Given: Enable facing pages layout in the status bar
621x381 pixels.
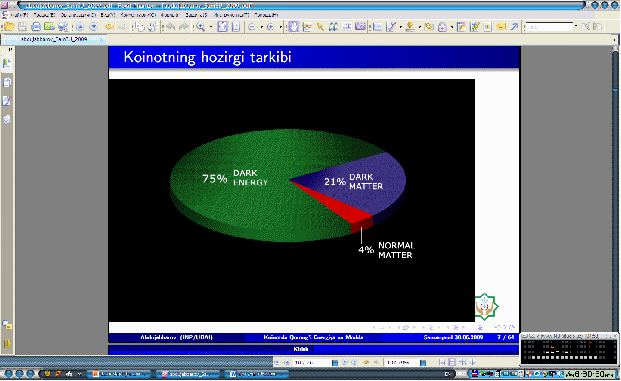Looking at the screenshot, I should [463, 362].
